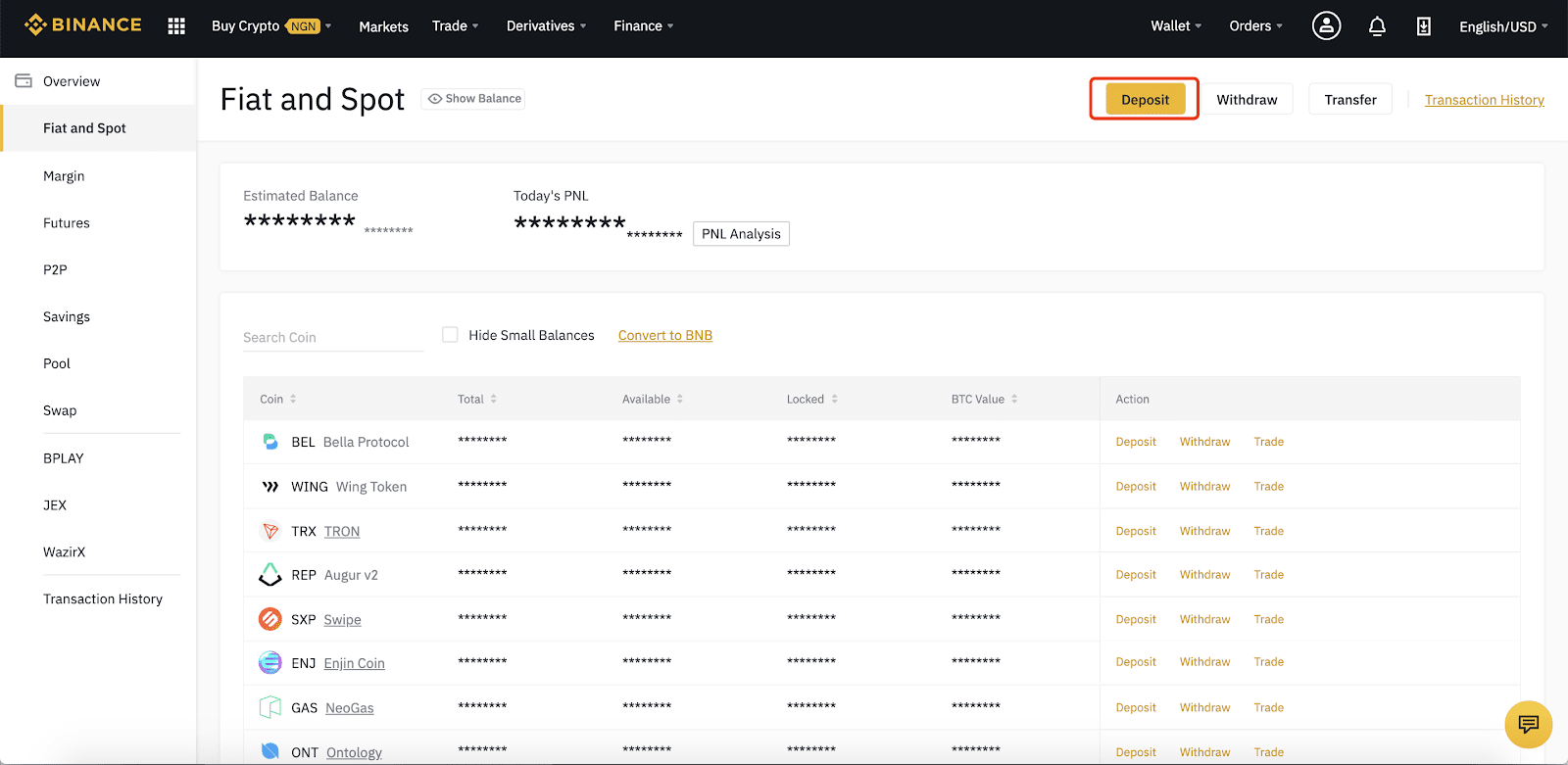Expand the Finance dropdown menu
Image resolution: width=1568 pixels, height=765 pixels.
pos(643,26)
